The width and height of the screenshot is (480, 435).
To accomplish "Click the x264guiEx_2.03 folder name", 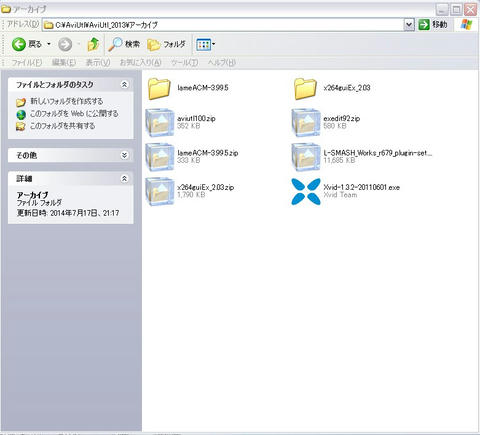I will (347, 88).
